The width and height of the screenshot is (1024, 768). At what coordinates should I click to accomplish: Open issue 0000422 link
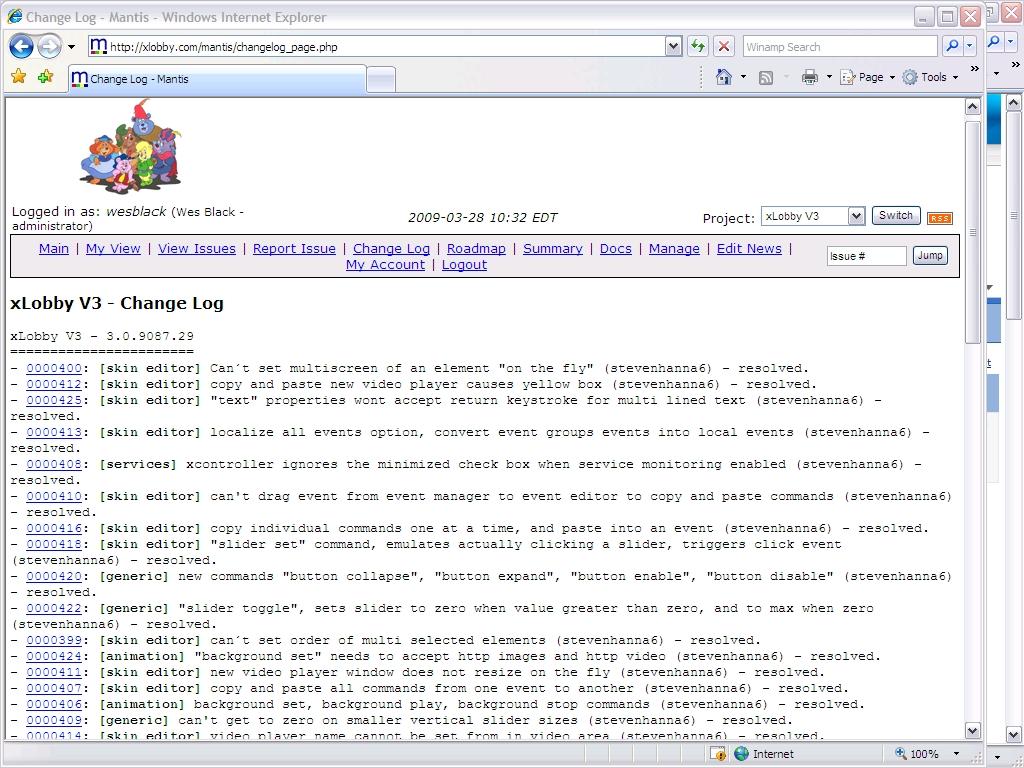[x=54, y=609]
